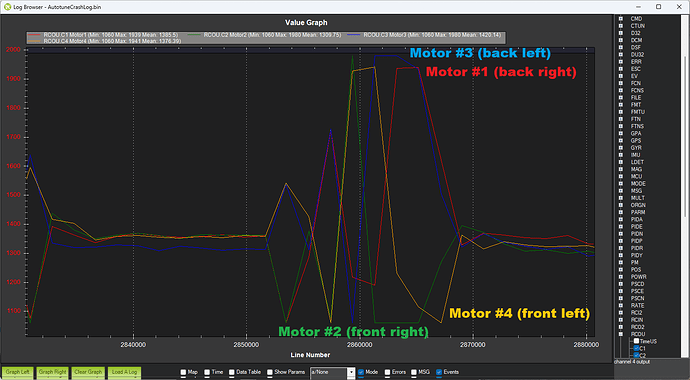Select the DU32 entry in the tree
The image size is (690, 380).
(x=637, y=55)
